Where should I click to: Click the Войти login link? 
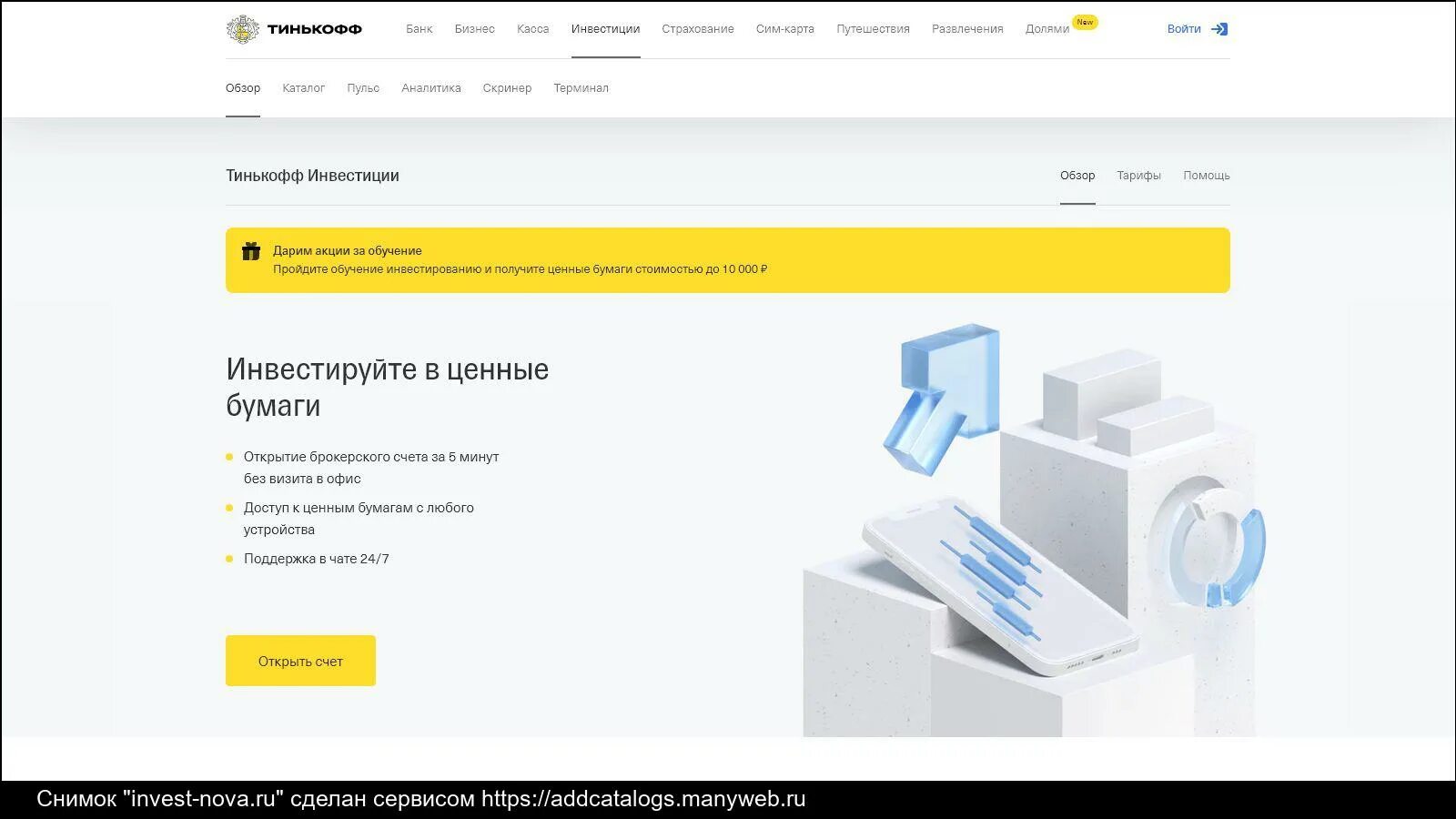point(1184,29)
